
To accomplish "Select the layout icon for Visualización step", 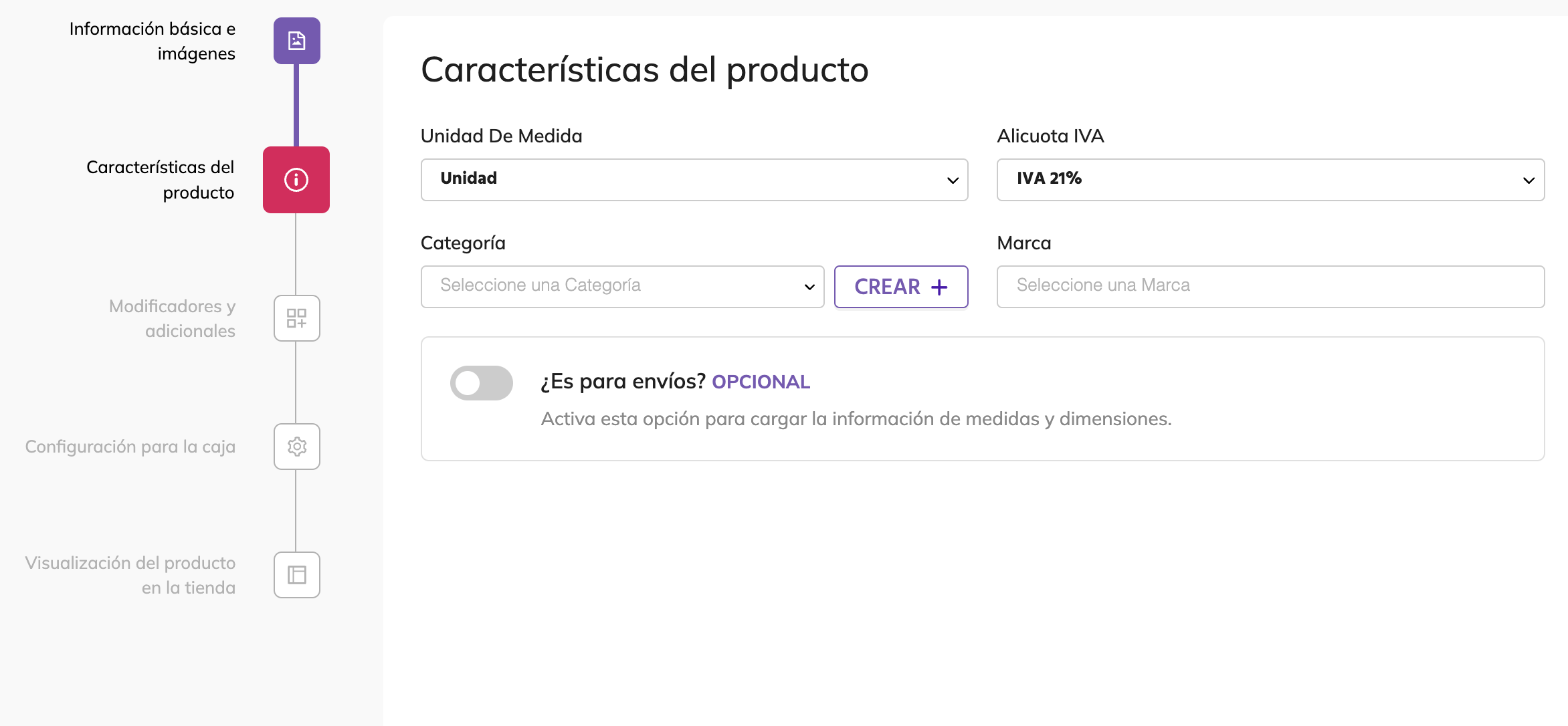I will tap(296, 575).
